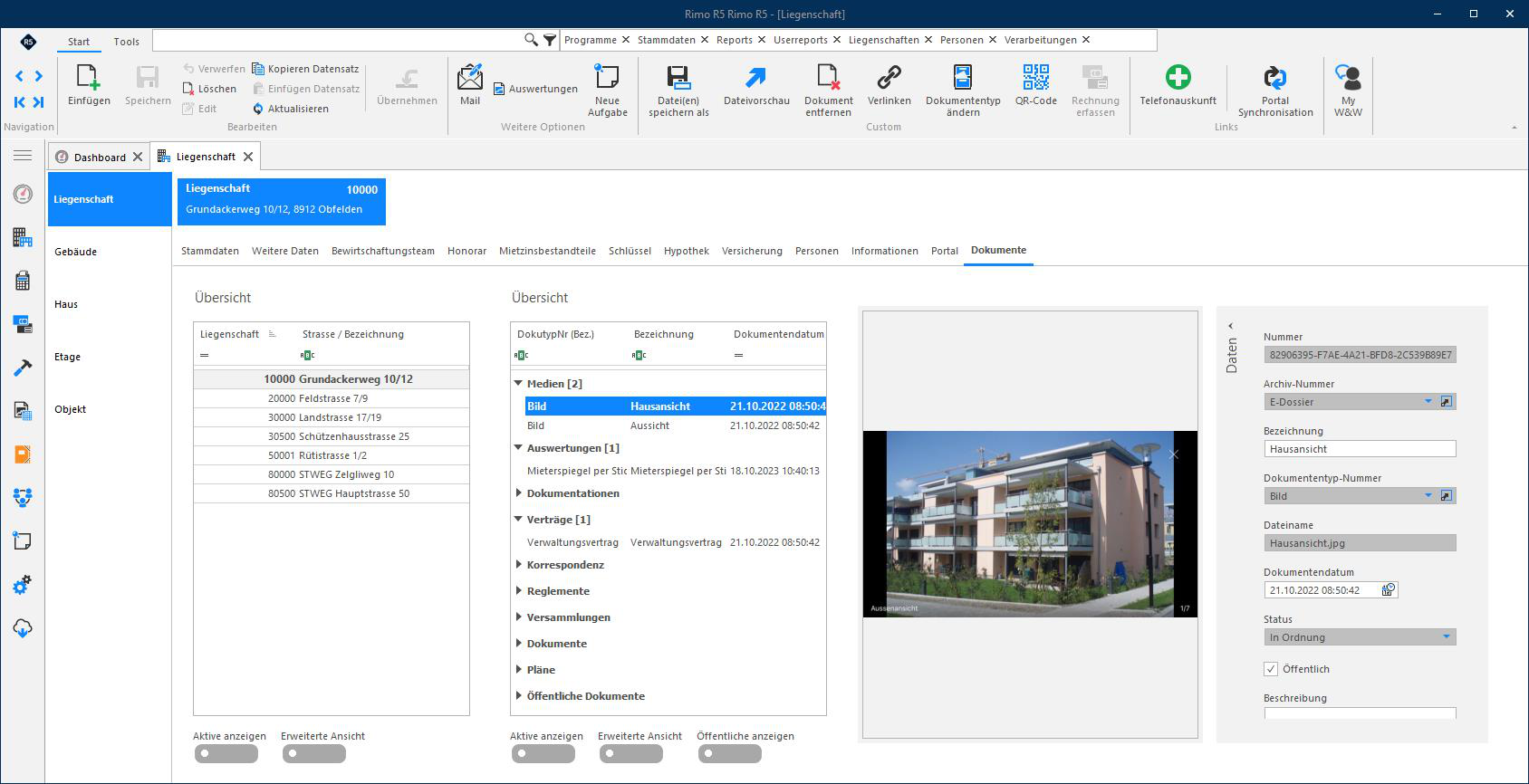Switch to the Stammdaten tab

click(x=210, y=251)
